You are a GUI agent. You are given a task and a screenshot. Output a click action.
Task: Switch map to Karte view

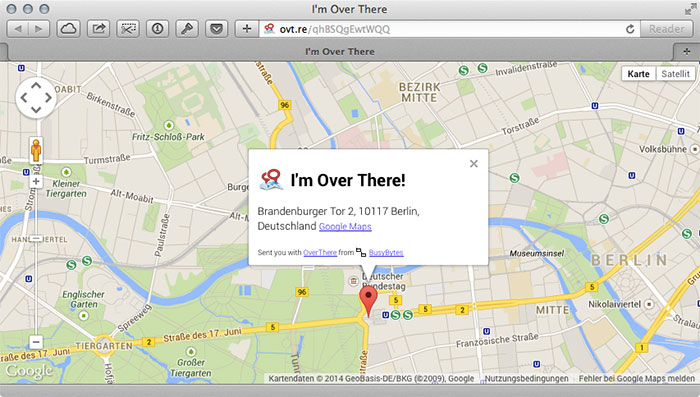[x=638, y=74]
